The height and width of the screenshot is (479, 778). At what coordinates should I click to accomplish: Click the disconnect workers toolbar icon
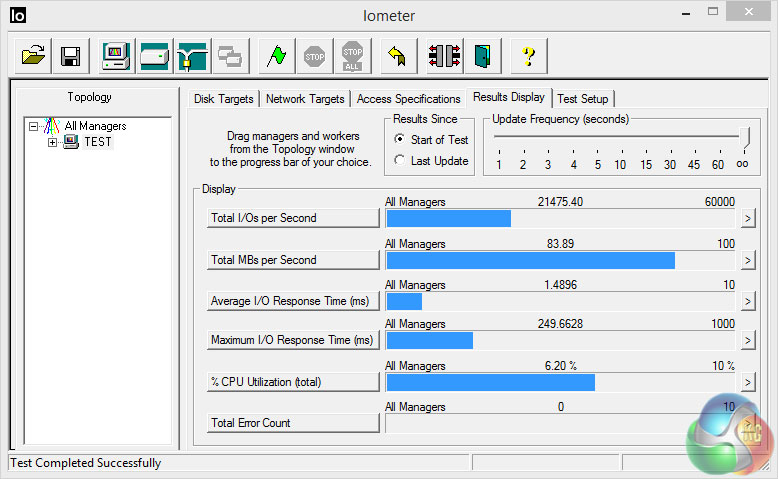tap(445, 56)
